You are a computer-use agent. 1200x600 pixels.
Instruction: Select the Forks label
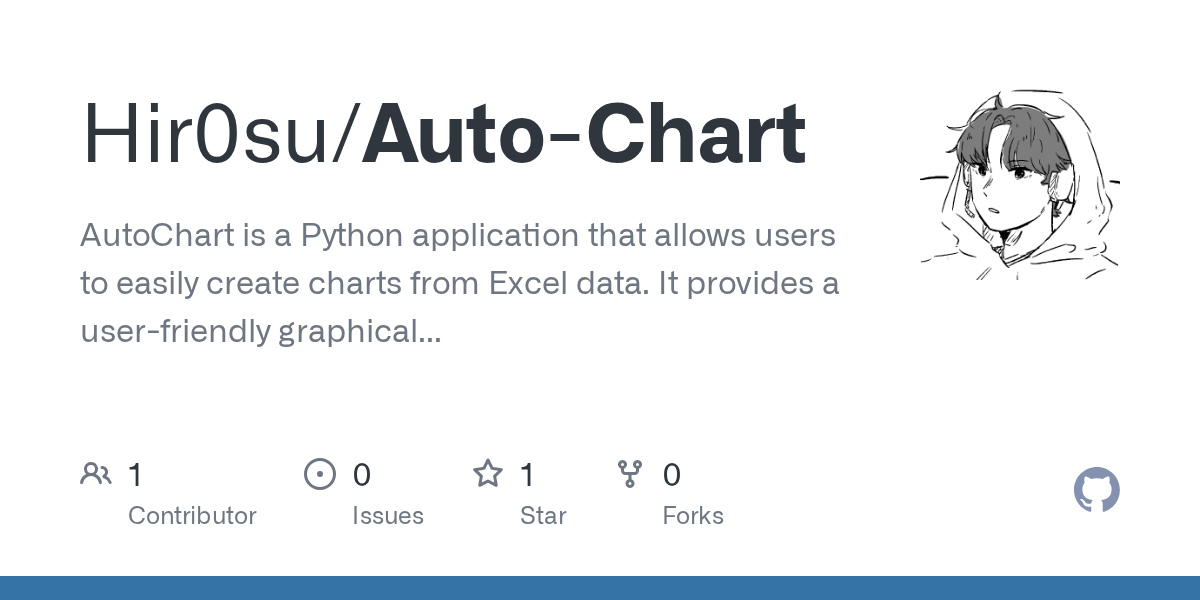(x=693, y=516)
